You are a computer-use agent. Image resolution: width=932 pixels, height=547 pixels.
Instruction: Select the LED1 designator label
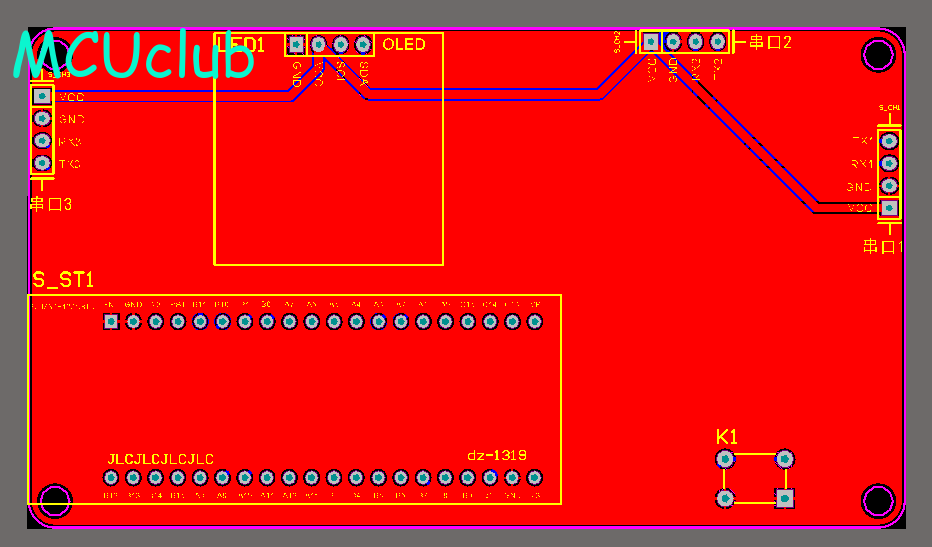pos(240,45)
